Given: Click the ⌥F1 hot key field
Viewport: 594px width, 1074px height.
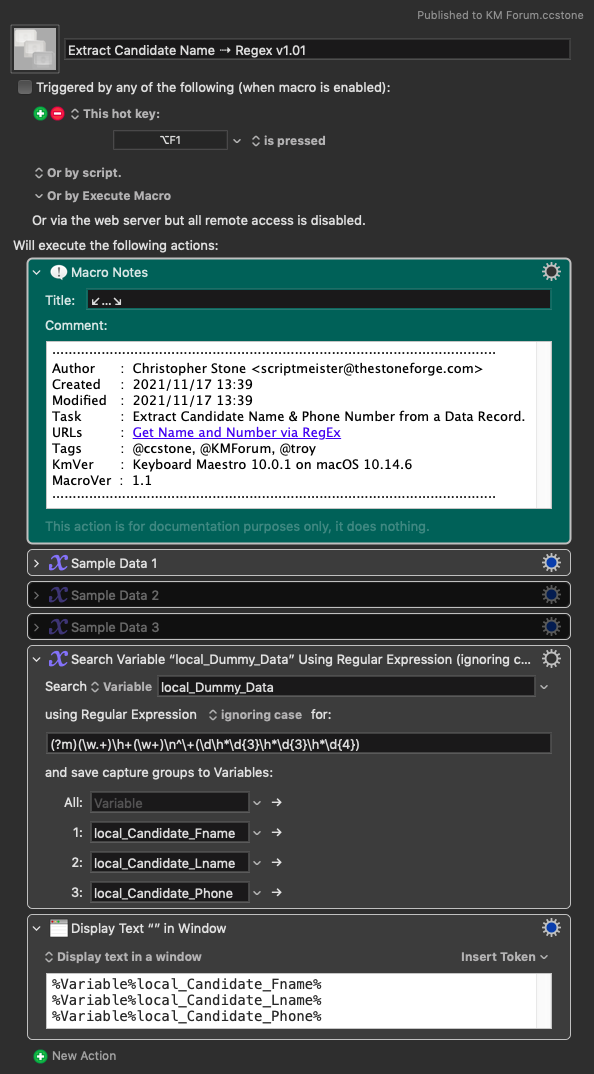Looking at the screenshot, I should click(170, 140).
